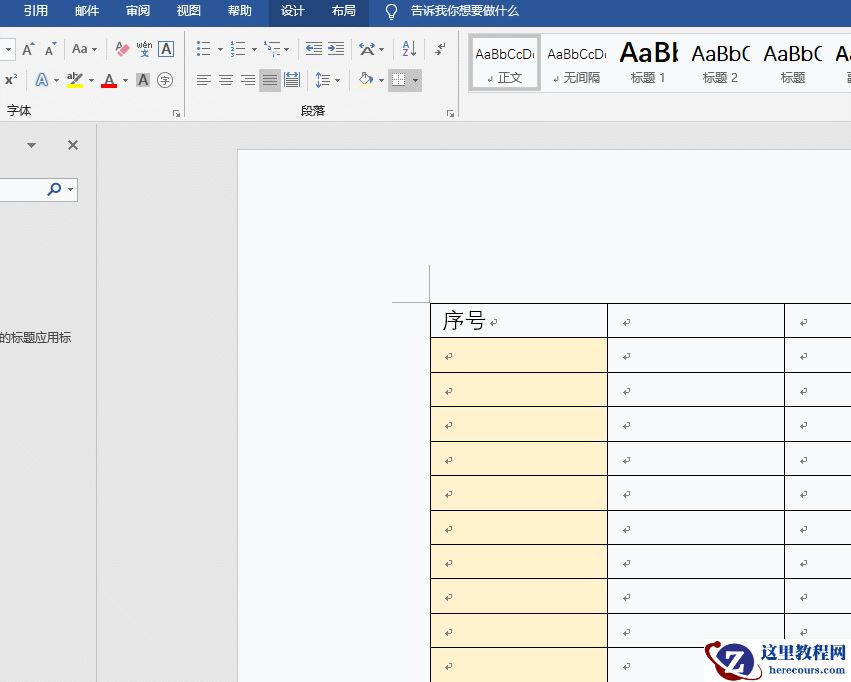Image resolution: width=851 pixels, height=682 pixels.
Task: Start a numbered list
Action: click(238, 49)
